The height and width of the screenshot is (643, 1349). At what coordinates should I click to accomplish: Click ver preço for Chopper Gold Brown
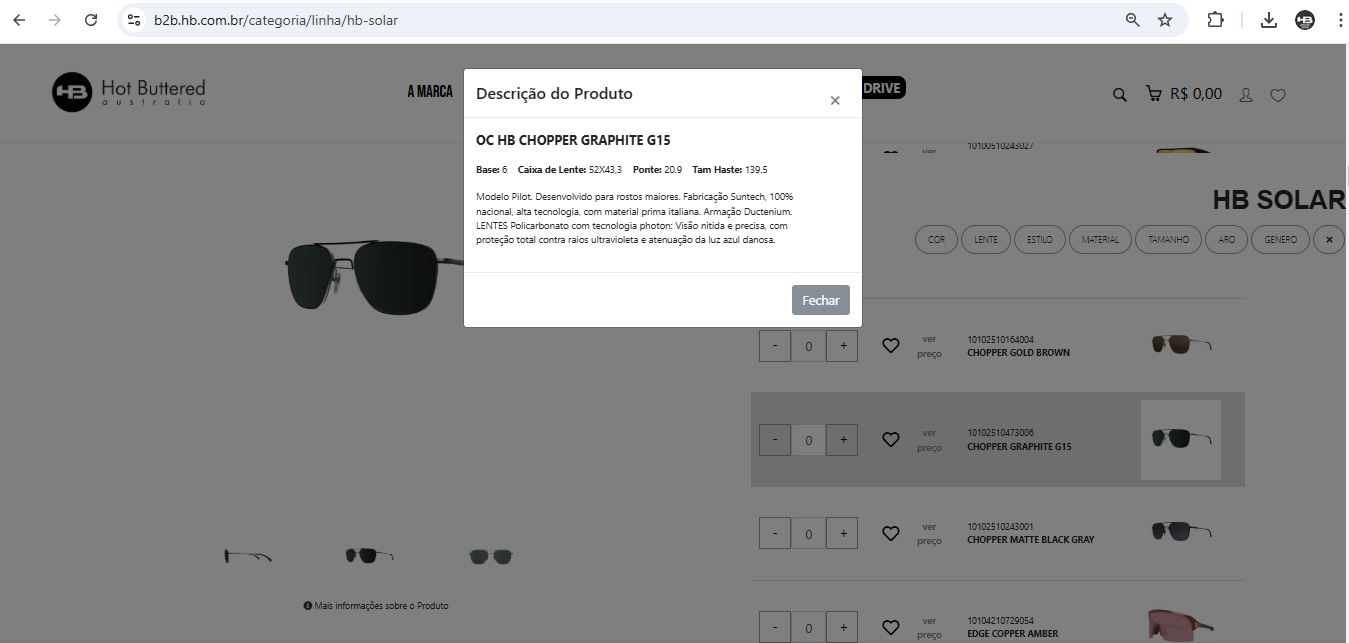tap(929, 346)
